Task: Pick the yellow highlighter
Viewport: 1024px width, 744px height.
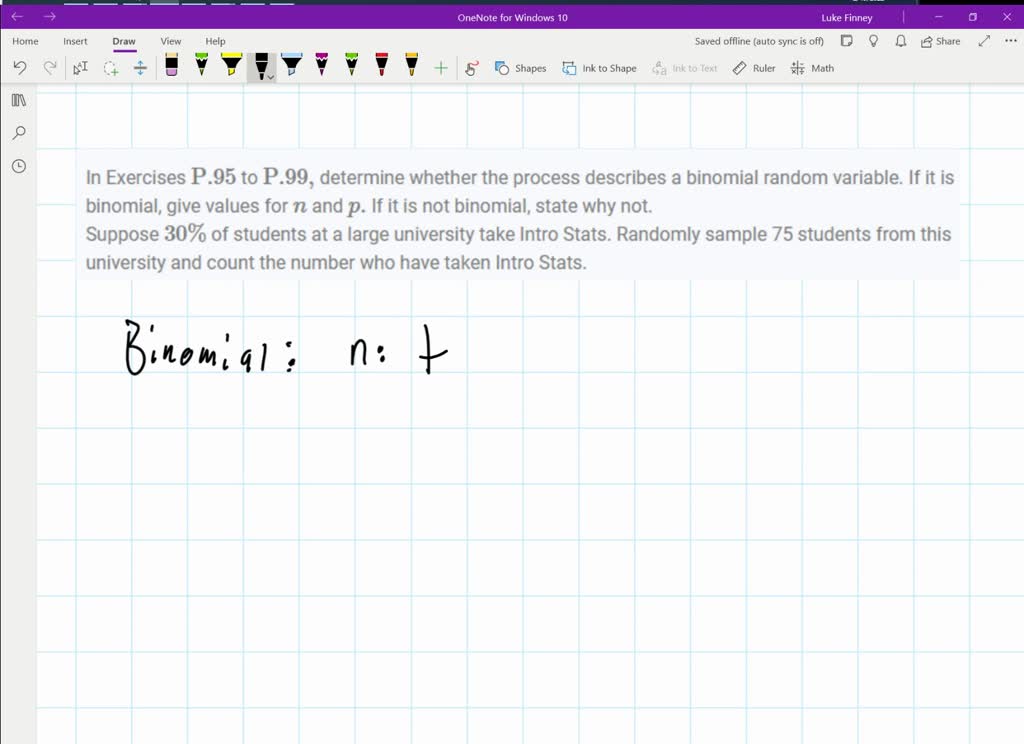Action: pos(231,65)
